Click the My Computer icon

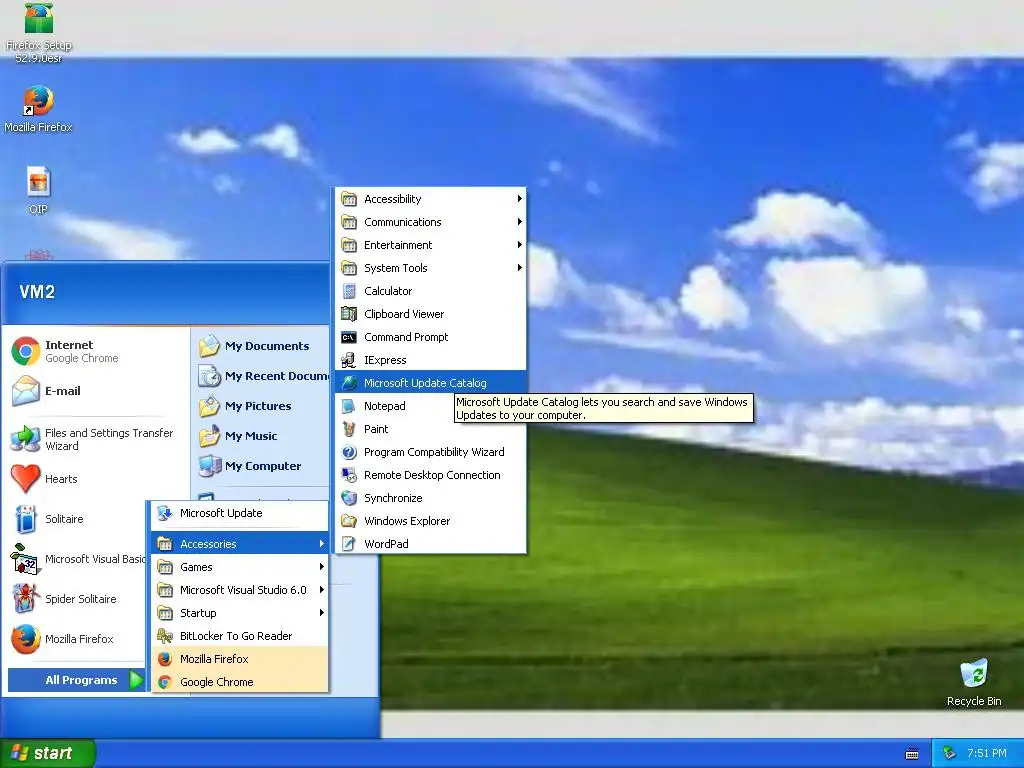pos(210,466)
